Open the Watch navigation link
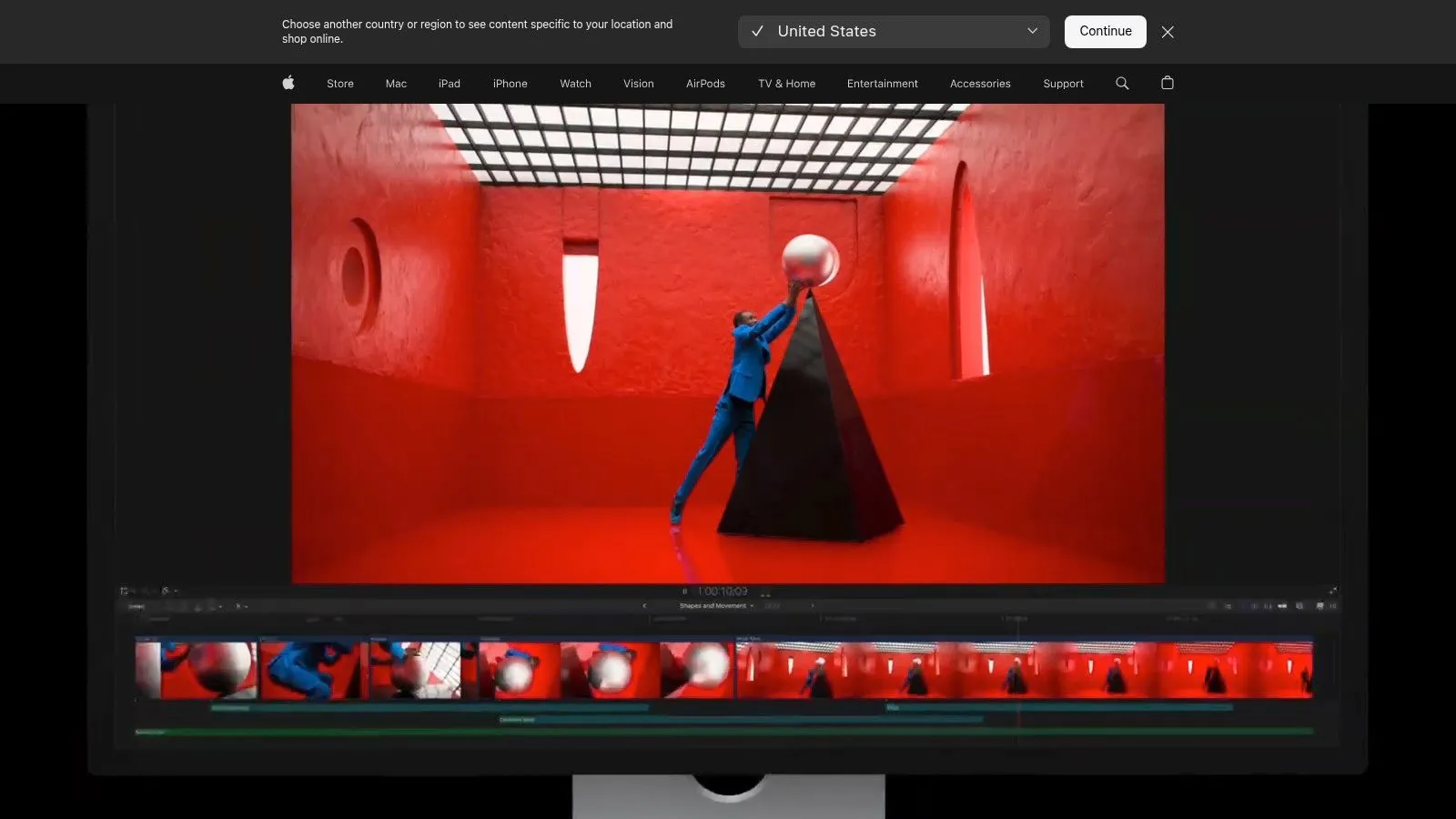The image size is (1456, 819). [x=576, y=84]
